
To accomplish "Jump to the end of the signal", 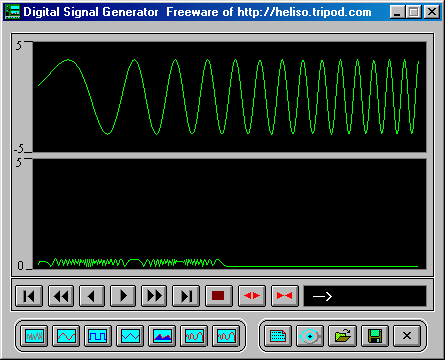I will 186,296.
